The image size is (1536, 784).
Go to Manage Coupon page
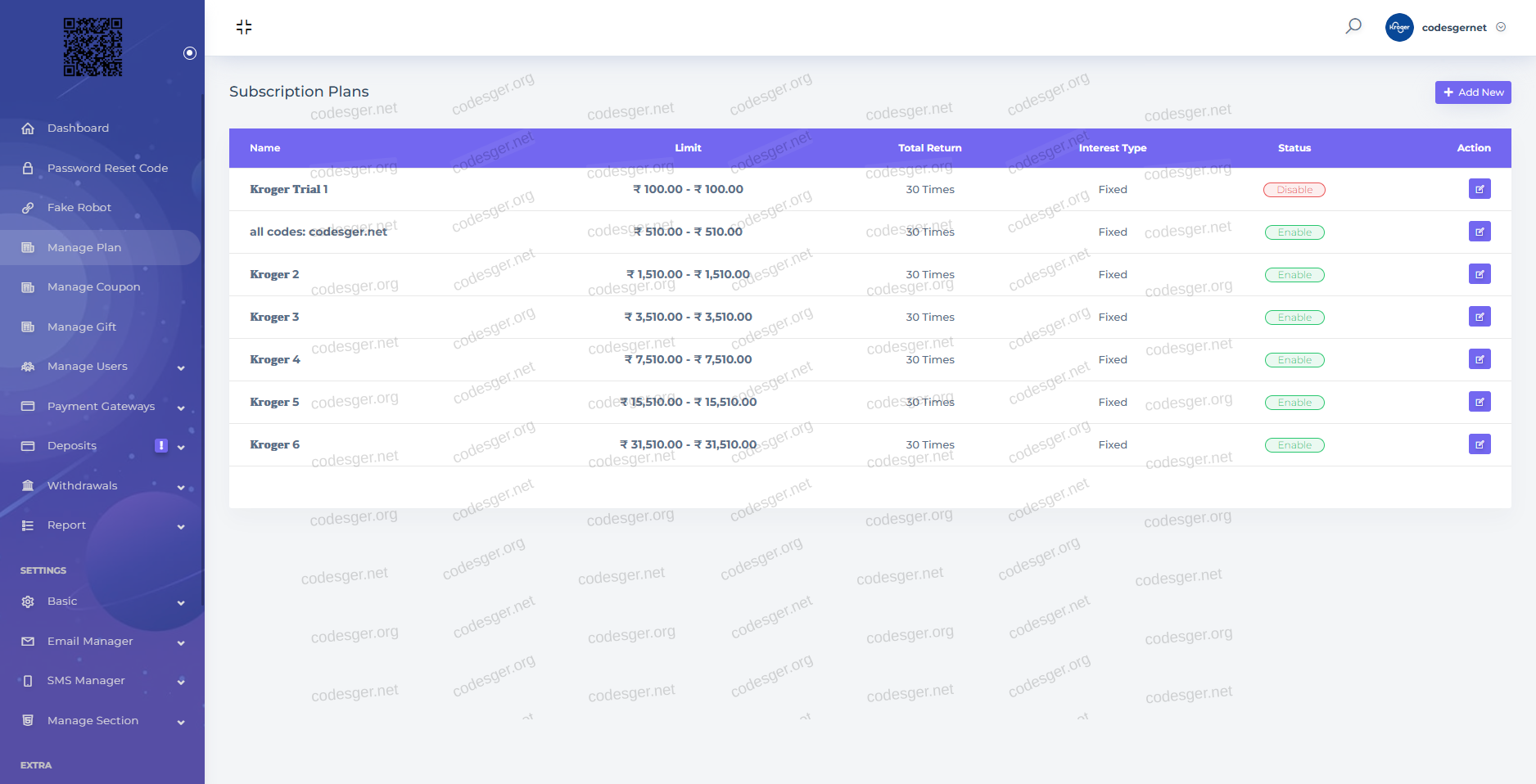[x=93, y=287]
